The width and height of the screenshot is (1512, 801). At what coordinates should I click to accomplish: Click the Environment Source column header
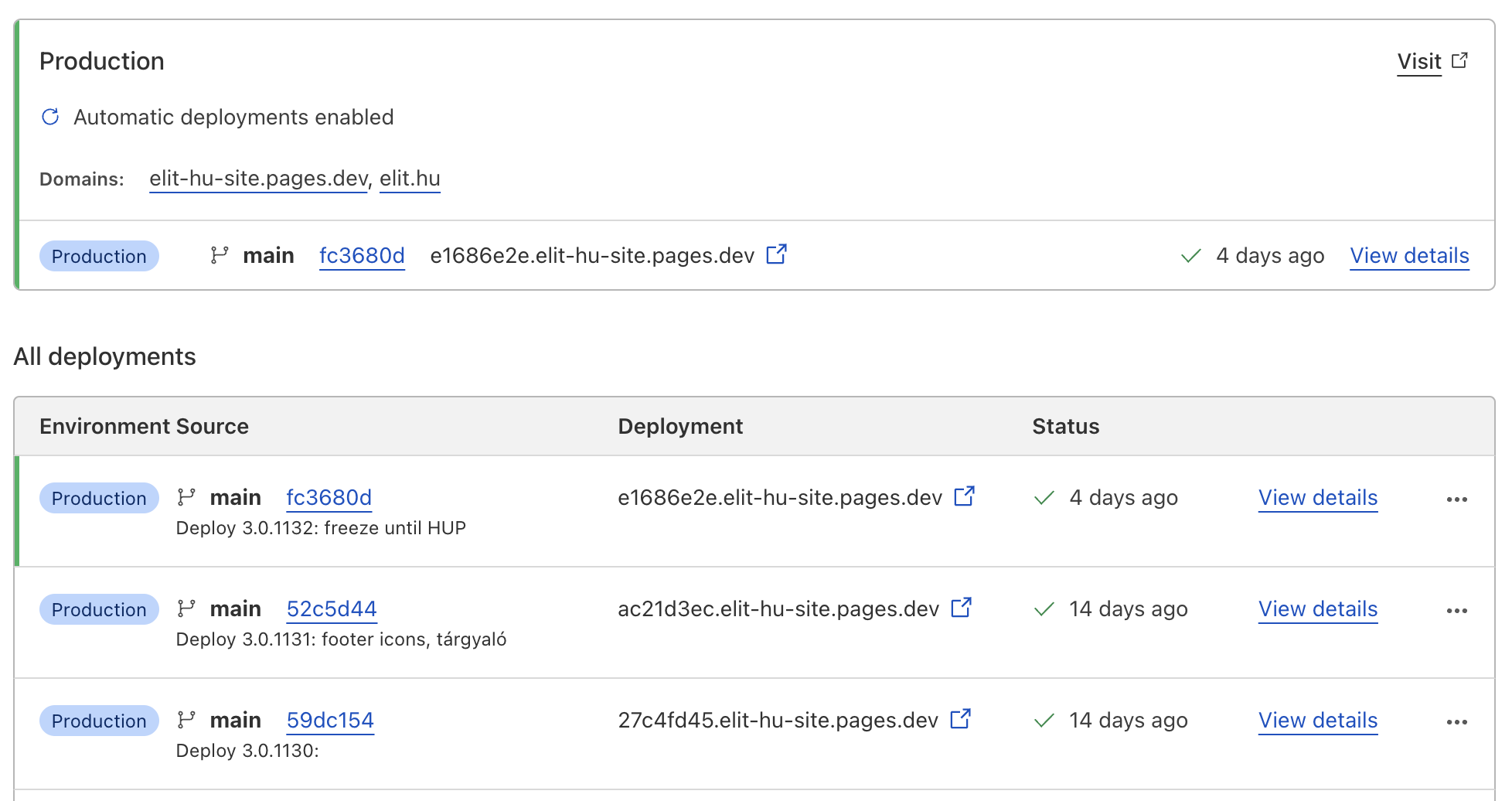point(144,426)
